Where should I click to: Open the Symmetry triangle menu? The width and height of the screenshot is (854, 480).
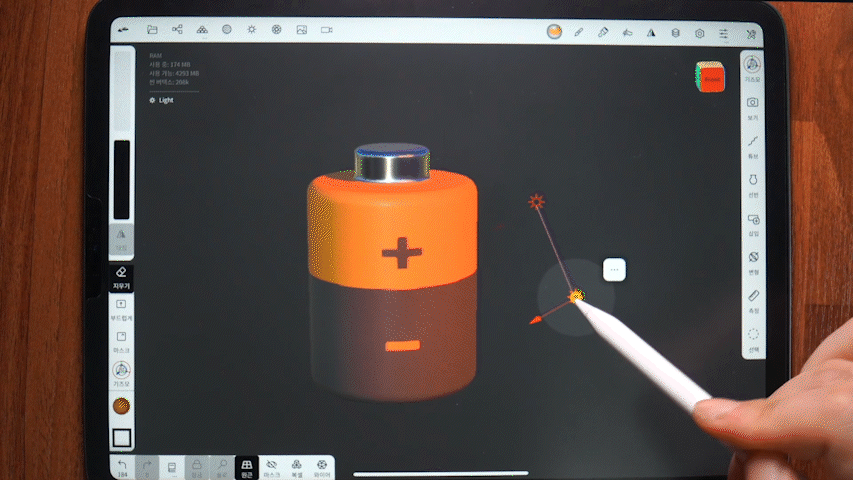pos(651,32)
